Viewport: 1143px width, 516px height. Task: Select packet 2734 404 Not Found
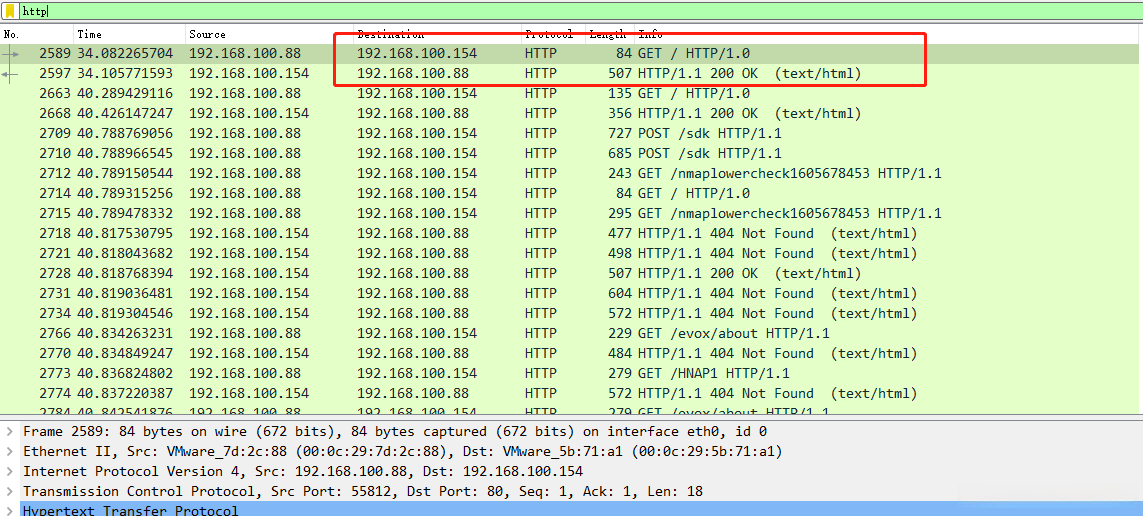[x=570, y=313]
